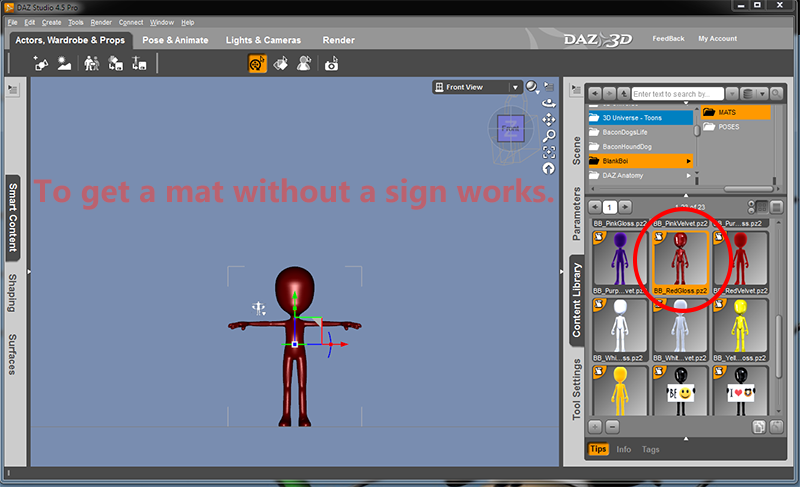
Task: Open the Edit menu
Action: (30, 22)
